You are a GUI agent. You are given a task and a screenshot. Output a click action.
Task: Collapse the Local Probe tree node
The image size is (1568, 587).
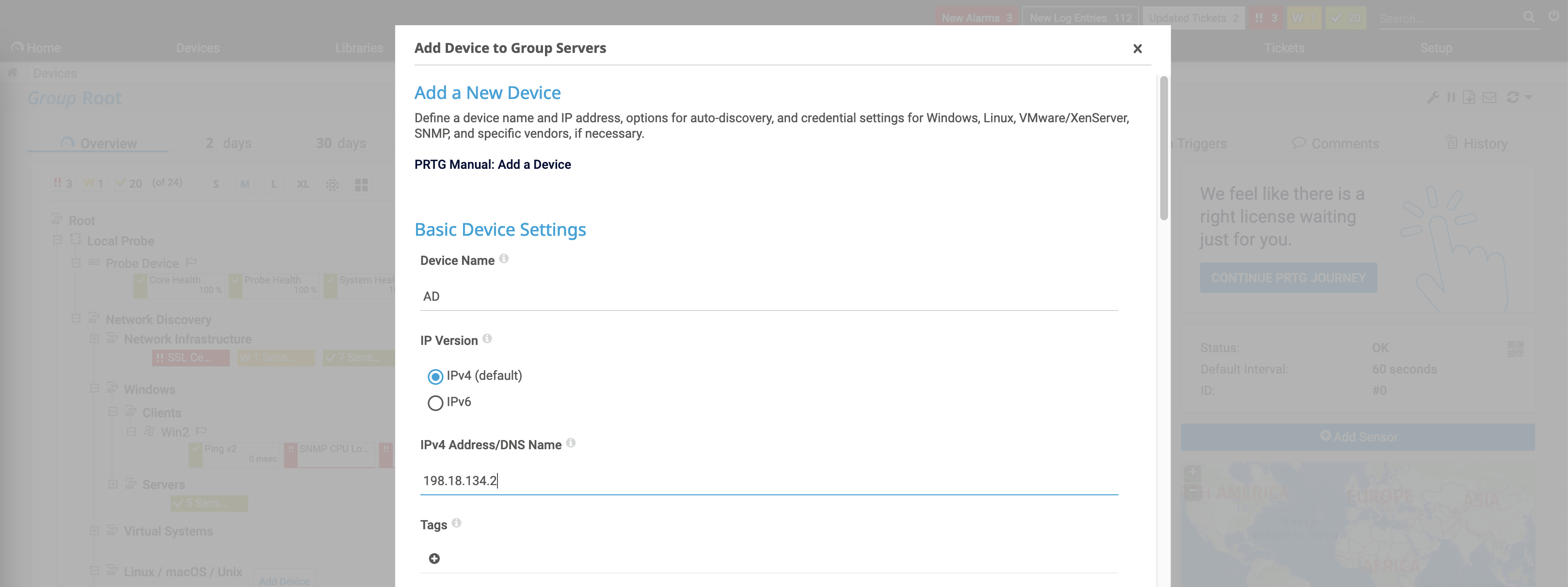58,240
